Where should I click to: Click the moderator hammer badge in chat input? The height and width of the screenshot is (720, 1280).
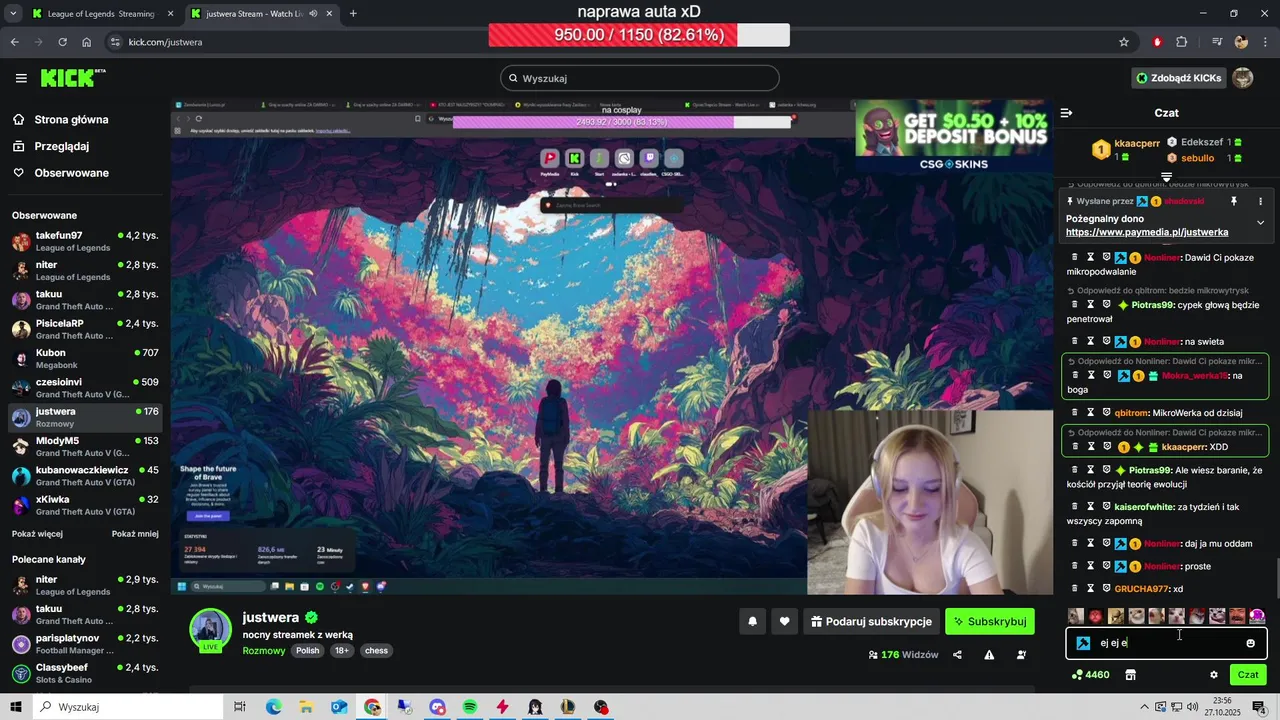[1083, 643]
